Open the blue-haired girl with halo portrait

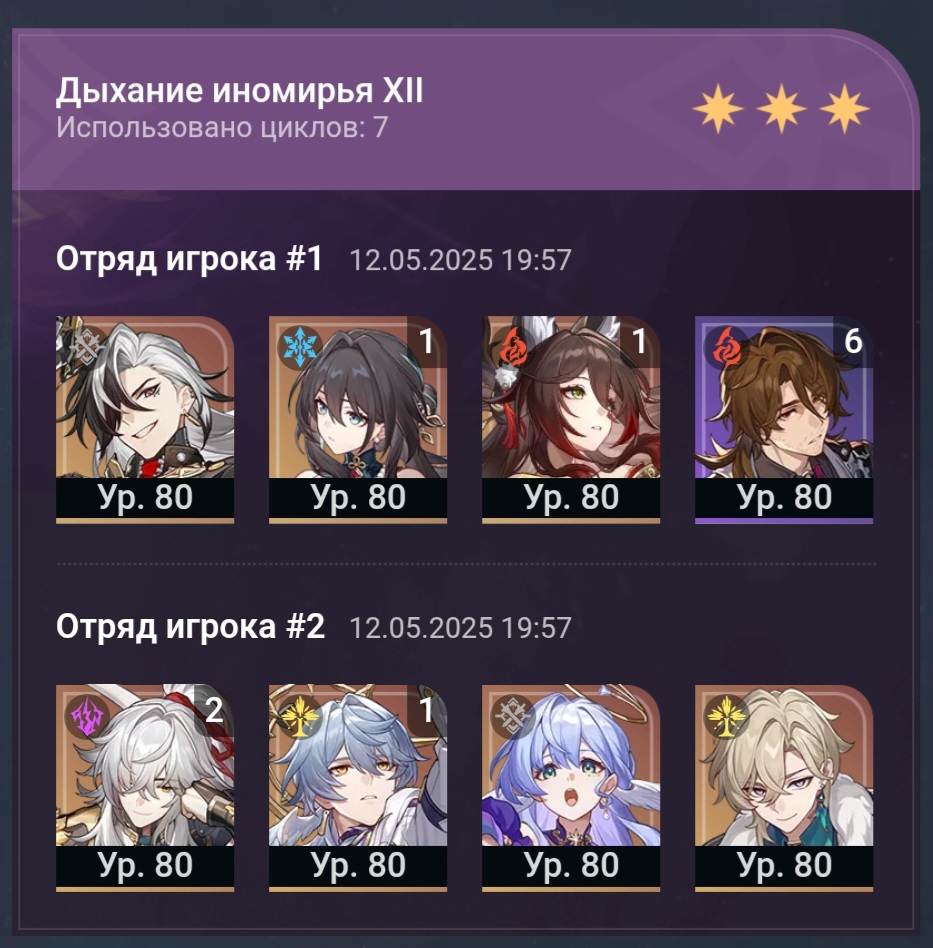coord(571,787)
